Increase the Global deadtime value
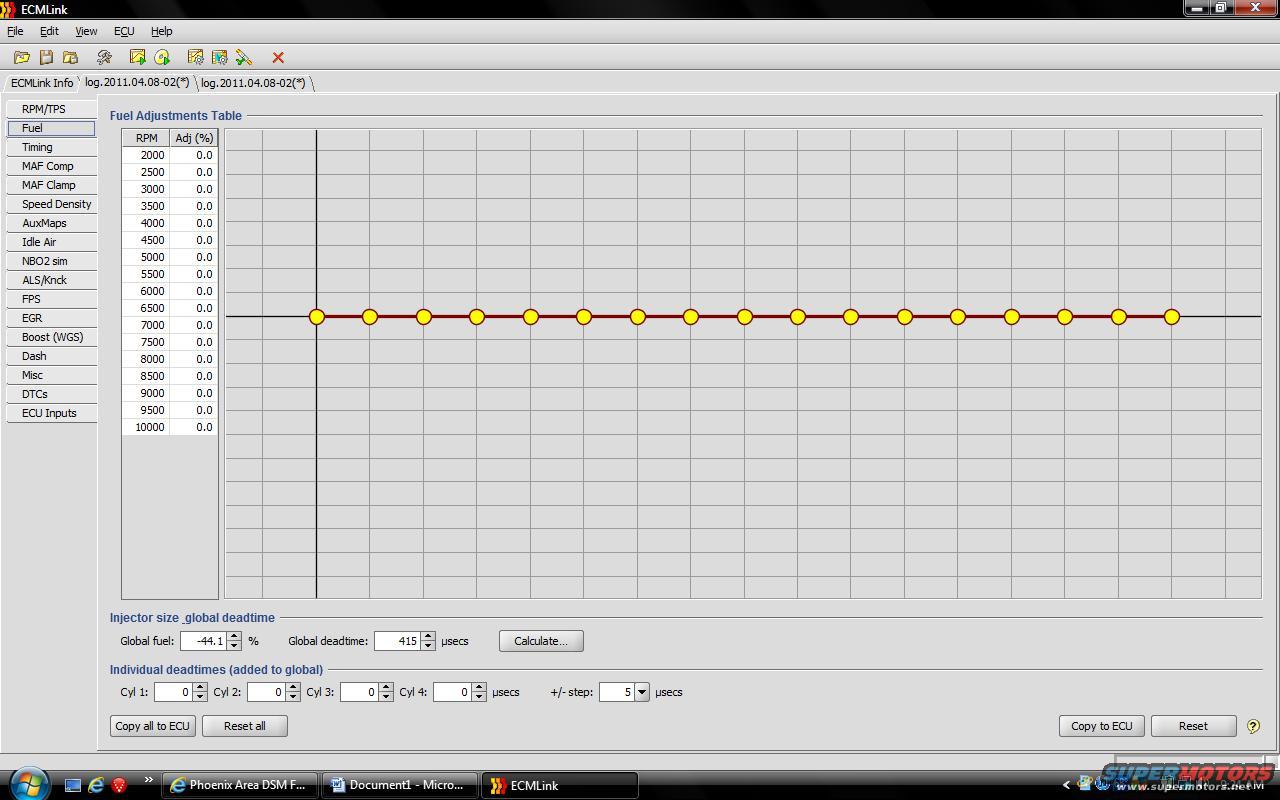This screenshot has width=1280, height=800. click(x=428, y=636)
